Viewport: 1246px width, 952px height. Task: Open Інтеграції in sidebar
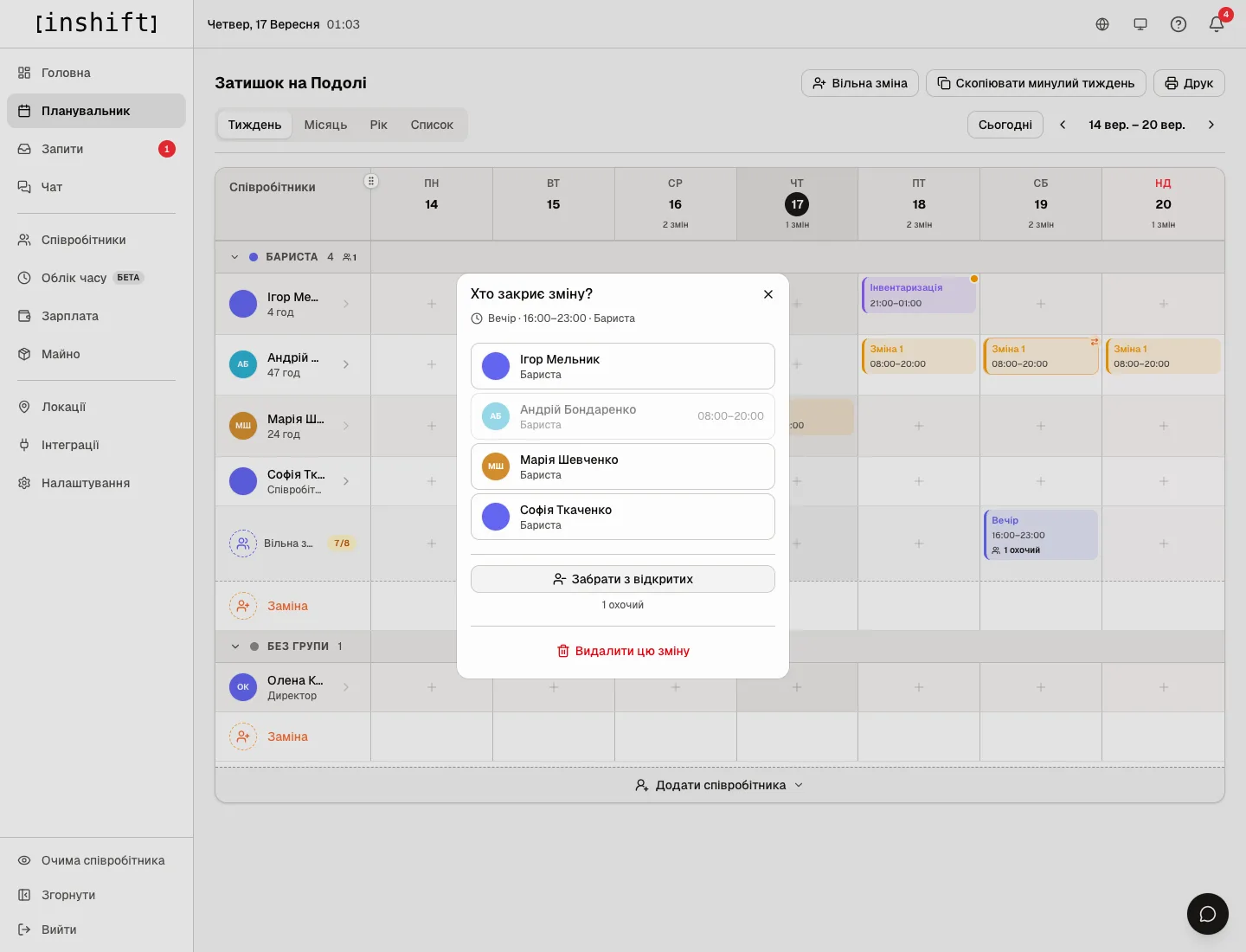pos(96,445)
